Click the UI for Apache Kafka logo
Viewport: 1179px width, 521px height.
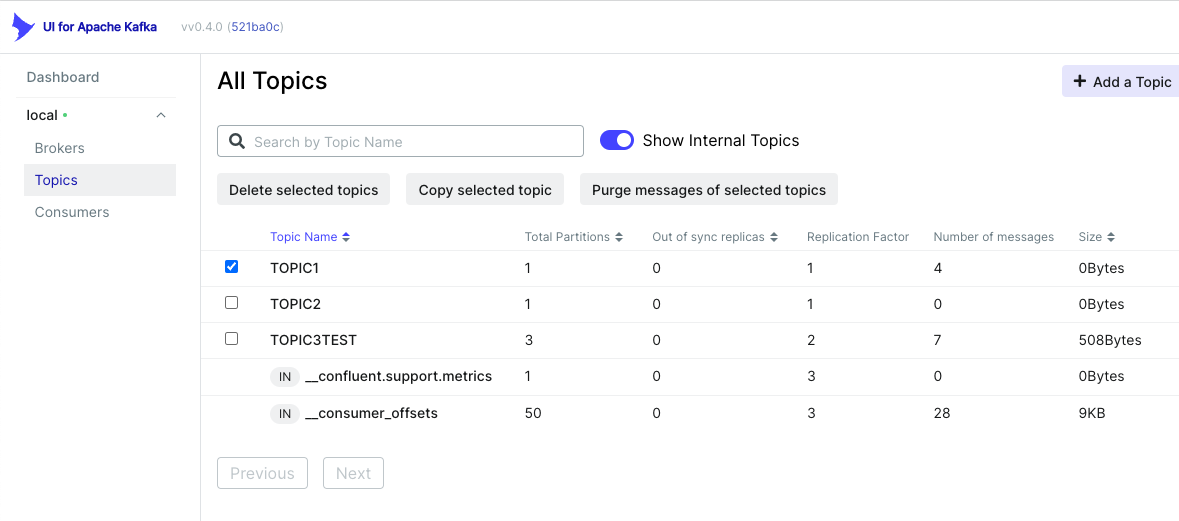pos(24,27)
